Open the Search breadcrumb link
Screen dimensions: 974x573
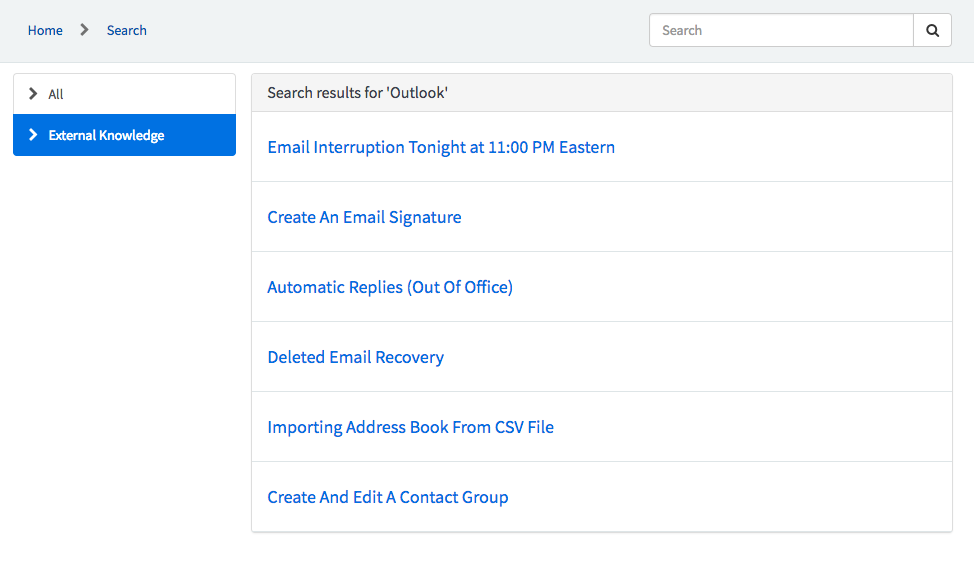coord(127,30)
